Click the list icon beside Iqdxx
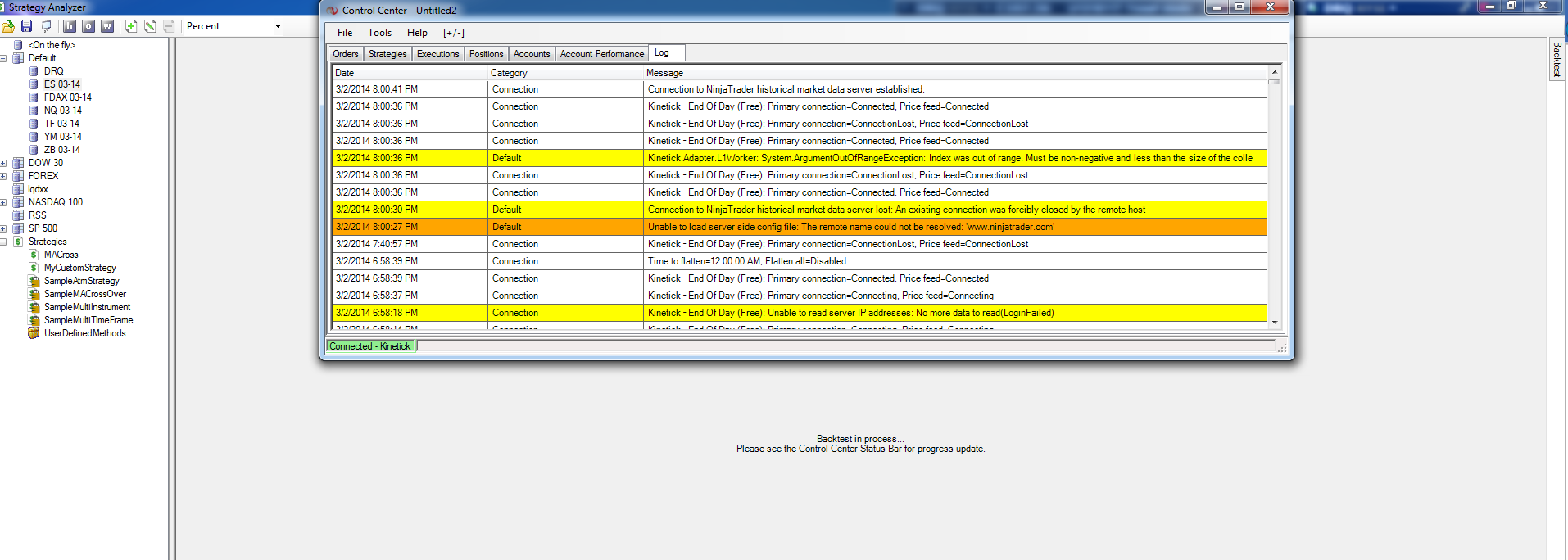The width and height of the screenshot is (1568, 560). [x=18, y=189]
